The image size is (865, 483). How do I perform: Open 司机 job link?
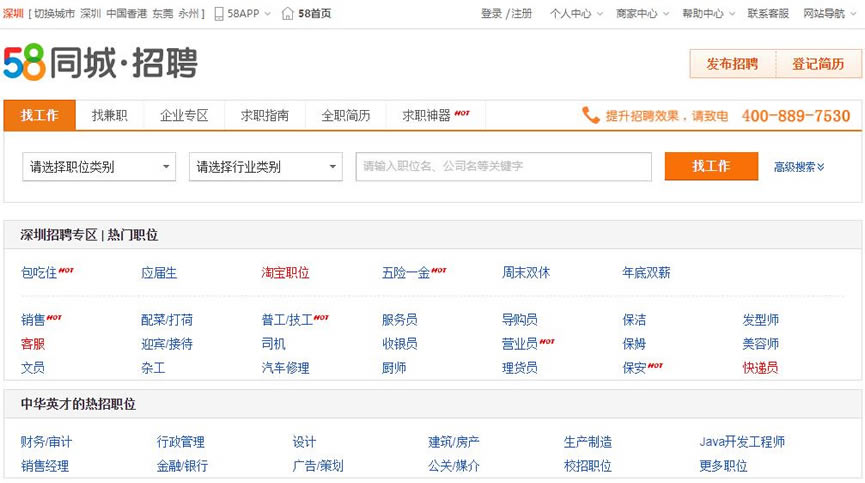coord(273,344)
